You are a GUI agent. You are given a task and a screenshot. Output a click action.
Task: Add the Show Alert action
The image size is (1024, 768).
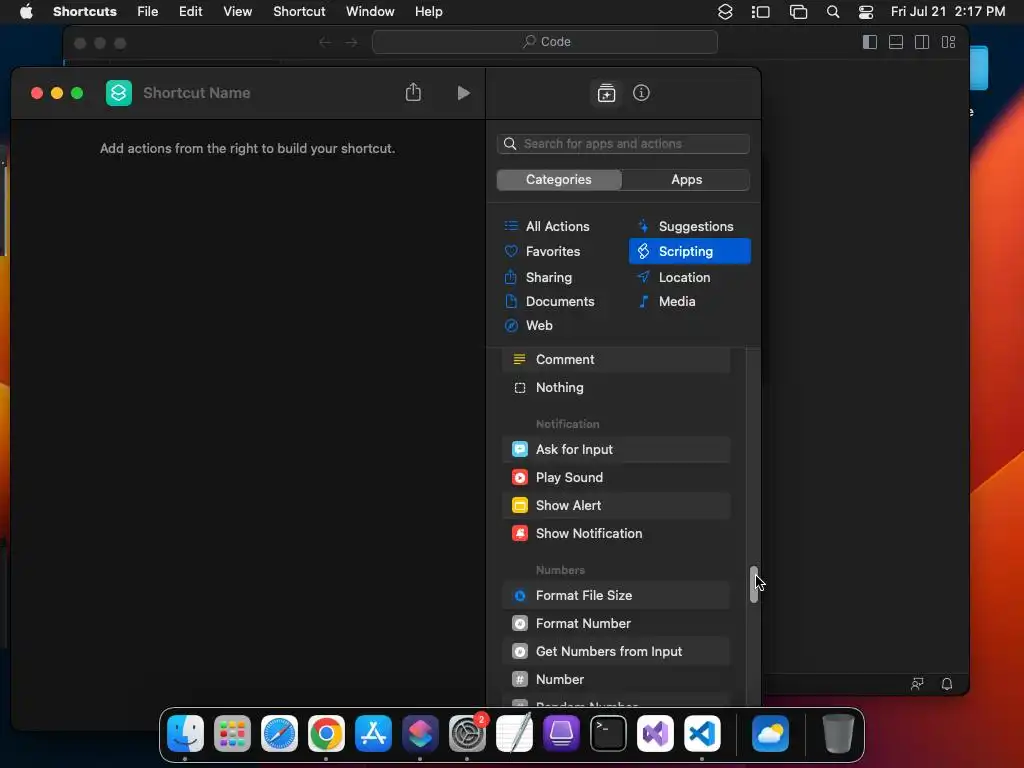point(616,505)
